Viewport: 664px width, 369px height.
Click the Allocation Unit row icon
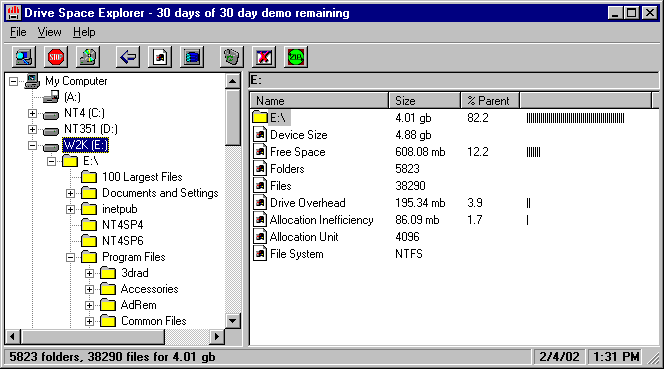pyautogui.click(x=260, y=236)
